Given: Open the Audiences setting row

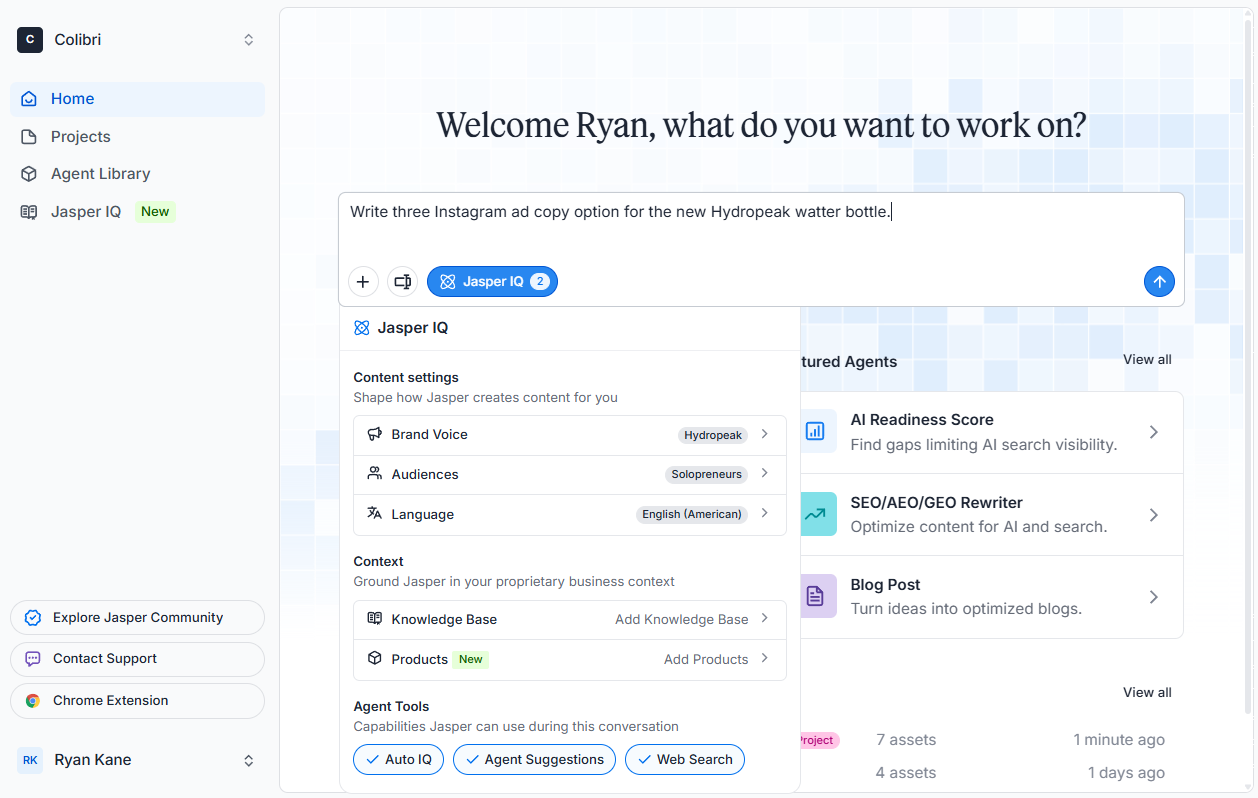Looking at the screenshot, I should pos(570,474).
